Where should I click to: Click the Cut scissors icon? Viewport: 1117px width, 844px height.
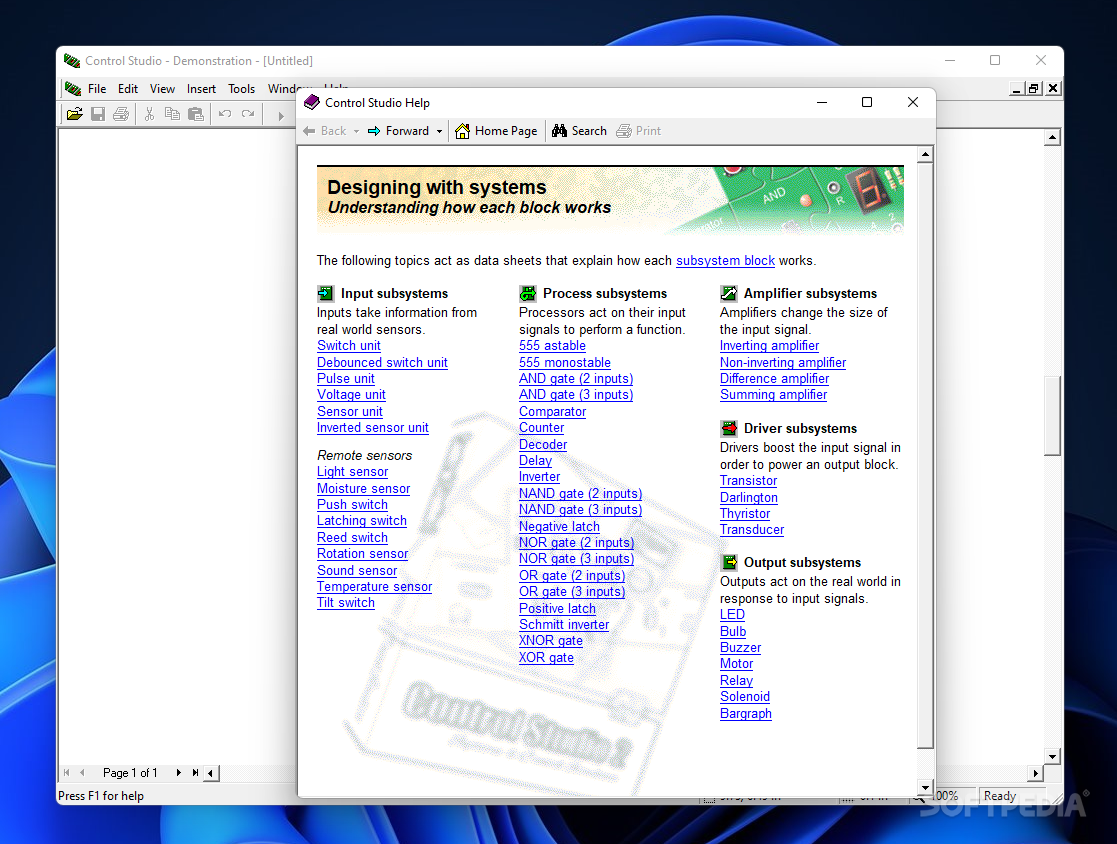(150, 114)
